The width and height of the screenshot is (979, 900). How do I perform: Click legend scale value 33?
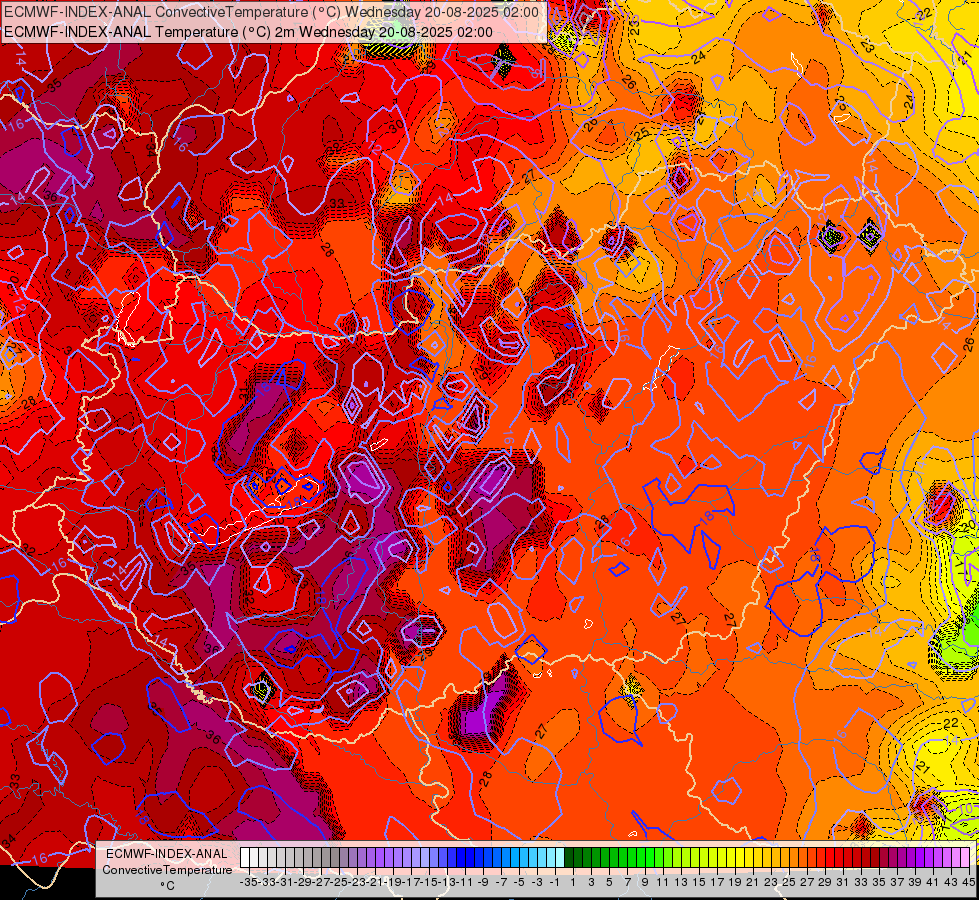coord(861,882)
